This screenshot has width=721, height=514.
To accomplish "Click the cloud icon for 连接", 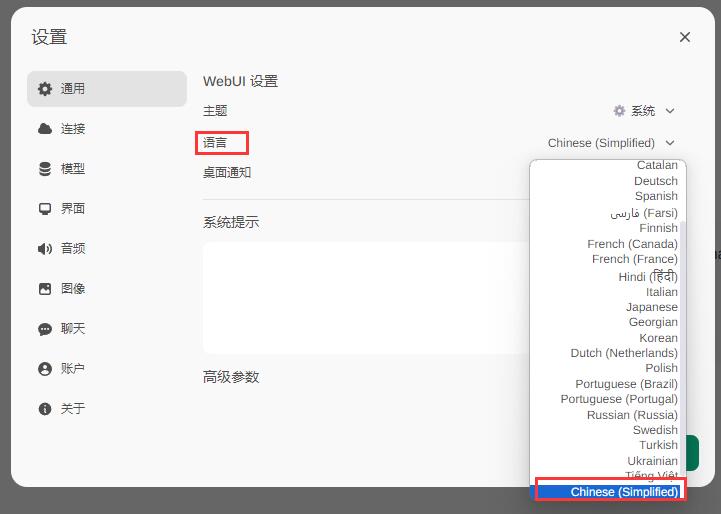I will pos(45,129).
